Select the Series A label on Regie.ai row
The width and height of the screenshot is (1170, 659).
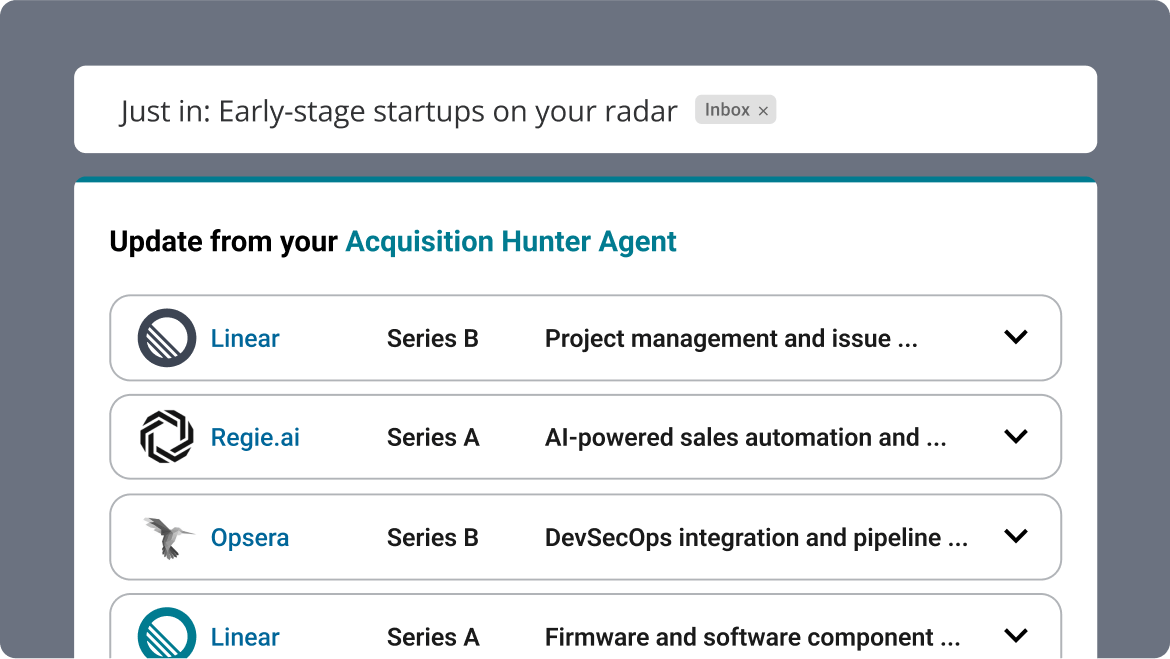click(x=433, y=437)
